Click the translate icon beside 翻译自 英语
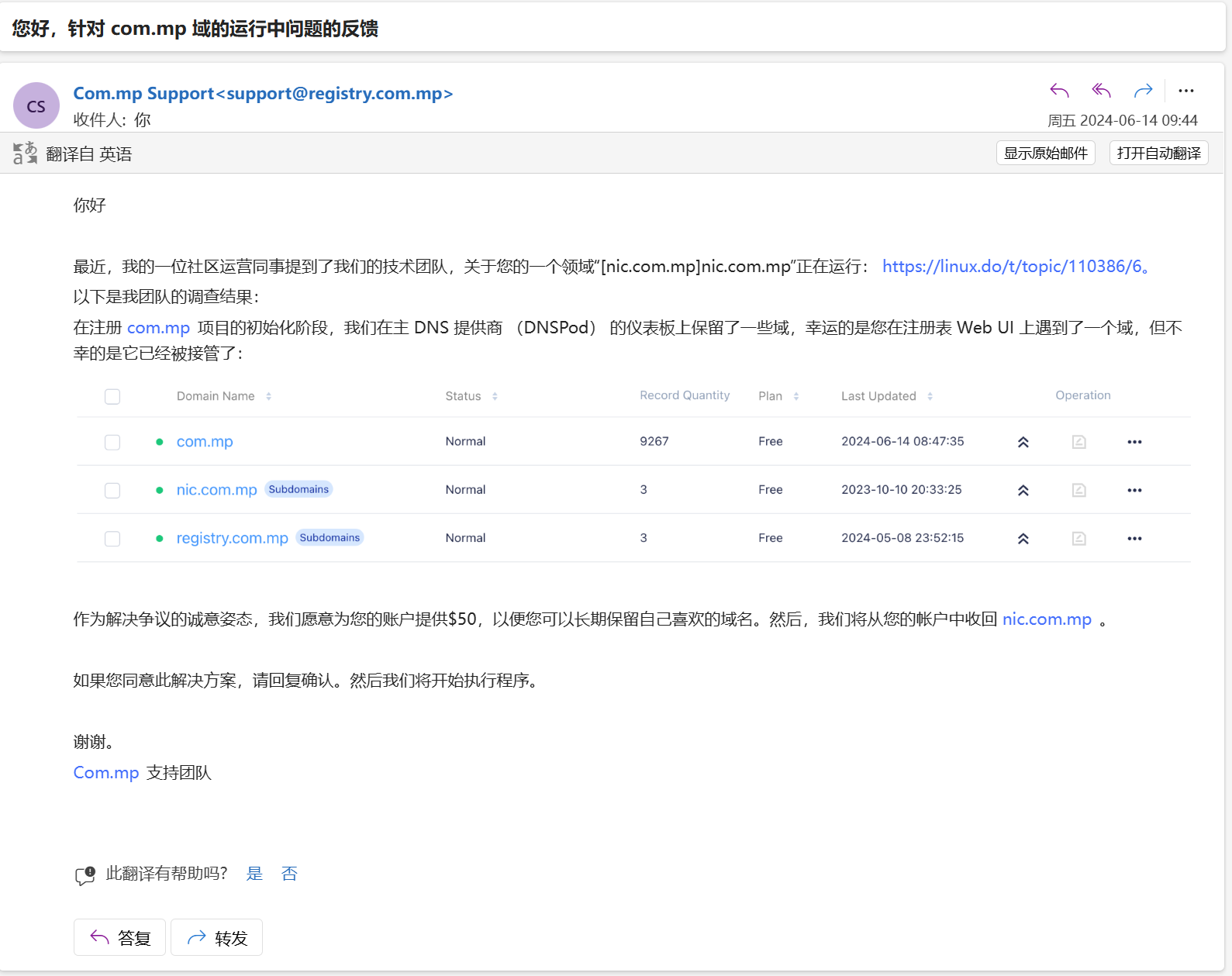This screenshot has height=976, width=1232. tap(25, 153)
